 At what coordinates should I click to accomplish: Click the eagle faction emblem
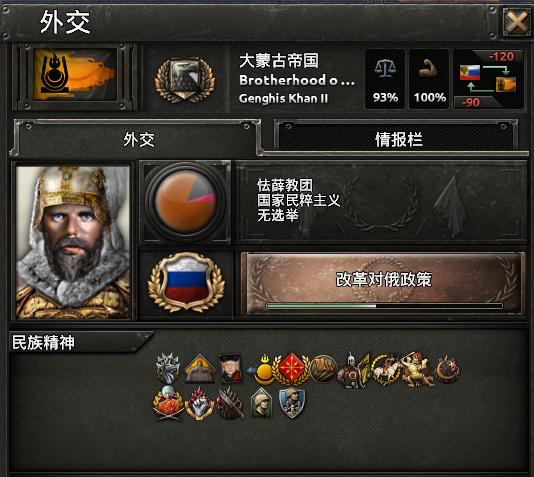(185, 80)
